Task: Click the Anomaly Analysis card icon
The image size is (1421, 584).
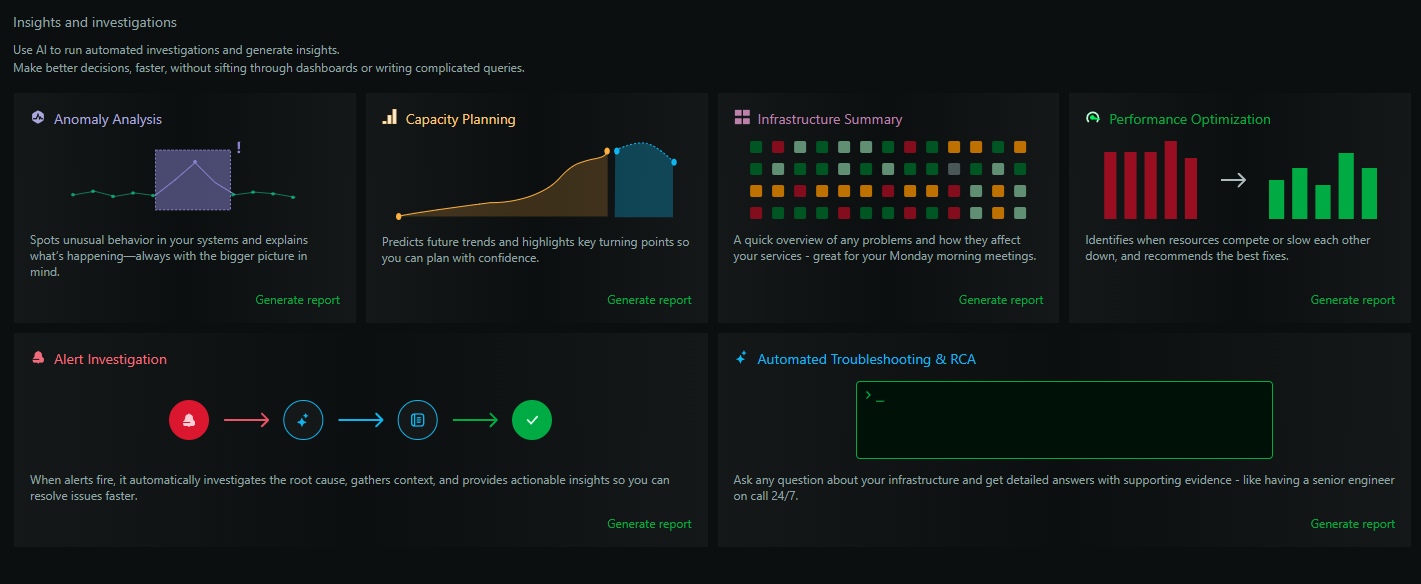Action: tap(38, 118)
